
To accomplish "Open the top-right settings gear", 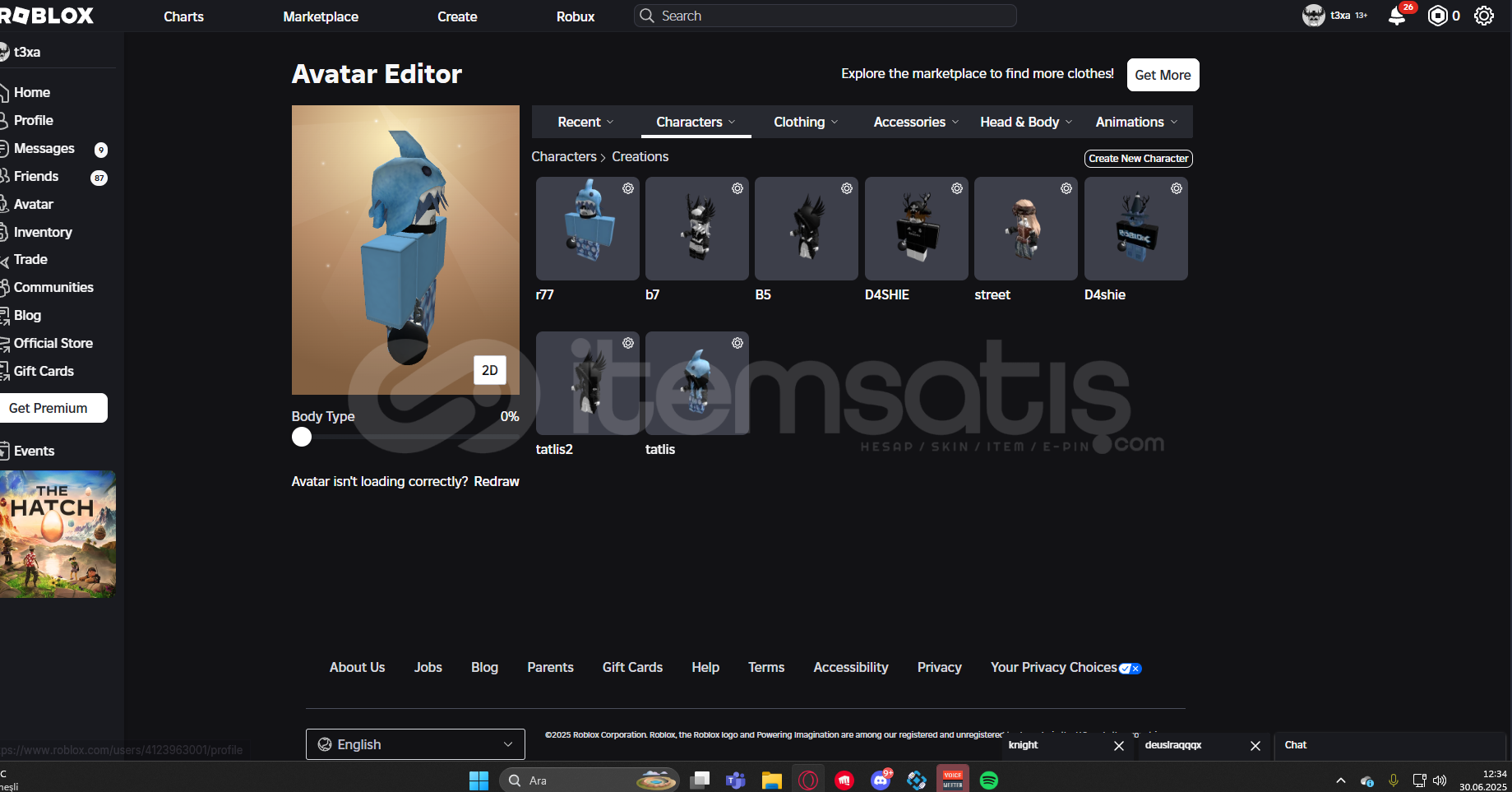I will pyautogui.click(x=1484, y=16).
